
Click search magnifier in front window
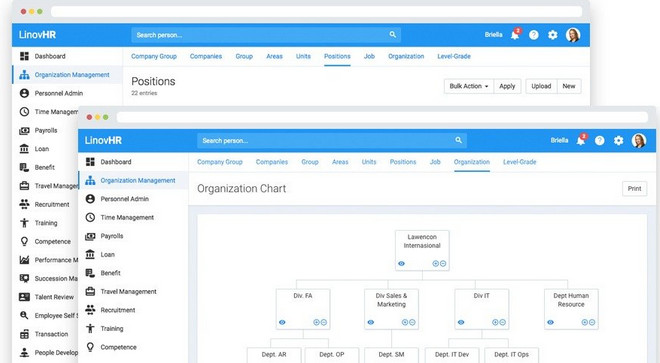coord(458,140)
